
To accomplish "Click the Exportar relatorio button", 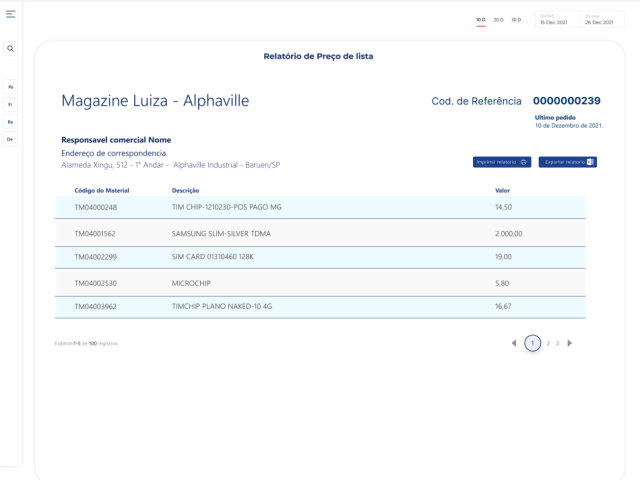I will click(x=568, y=162).
